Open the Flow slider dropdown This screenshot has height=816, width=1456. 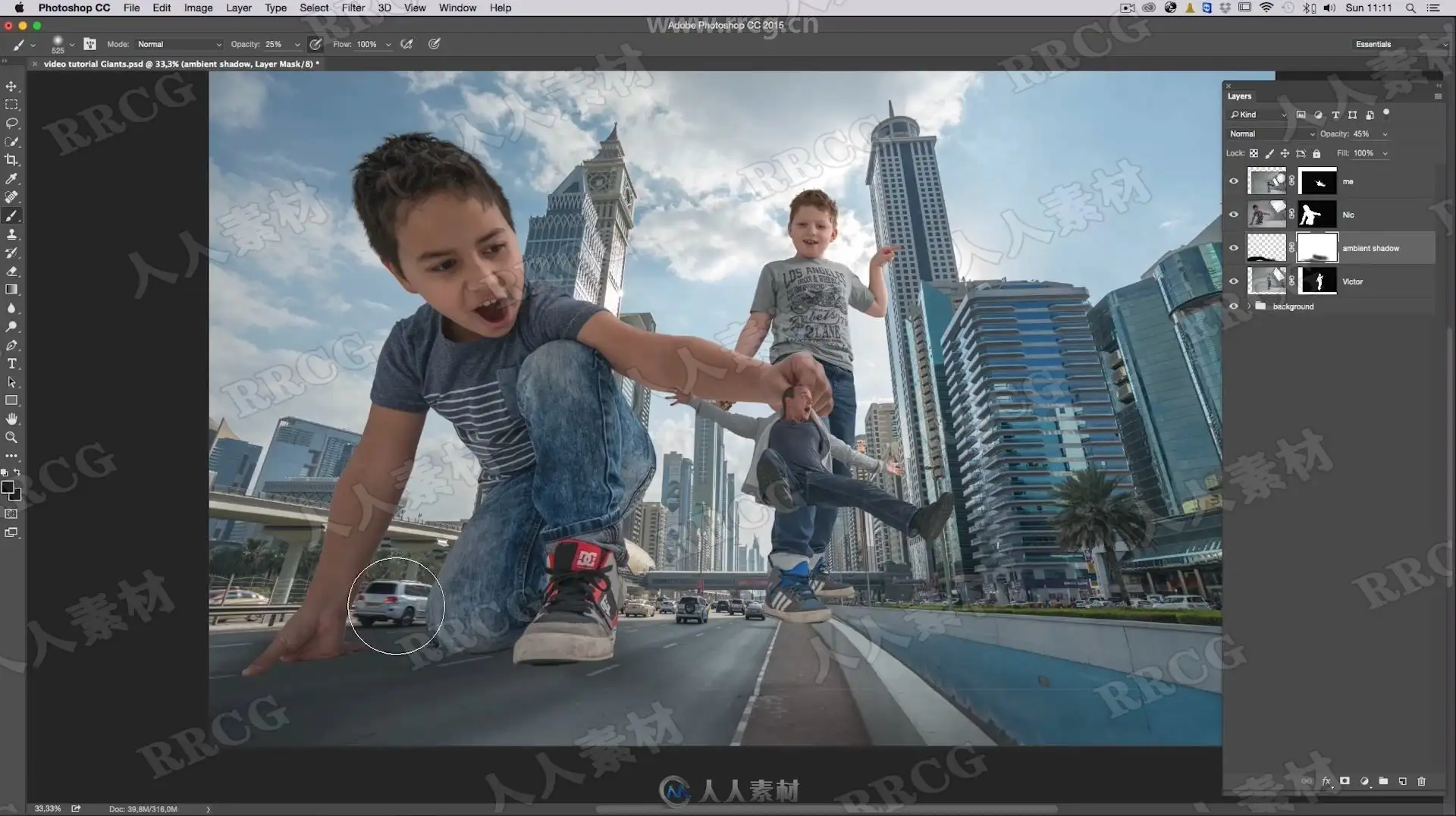(x=388, y=44)
